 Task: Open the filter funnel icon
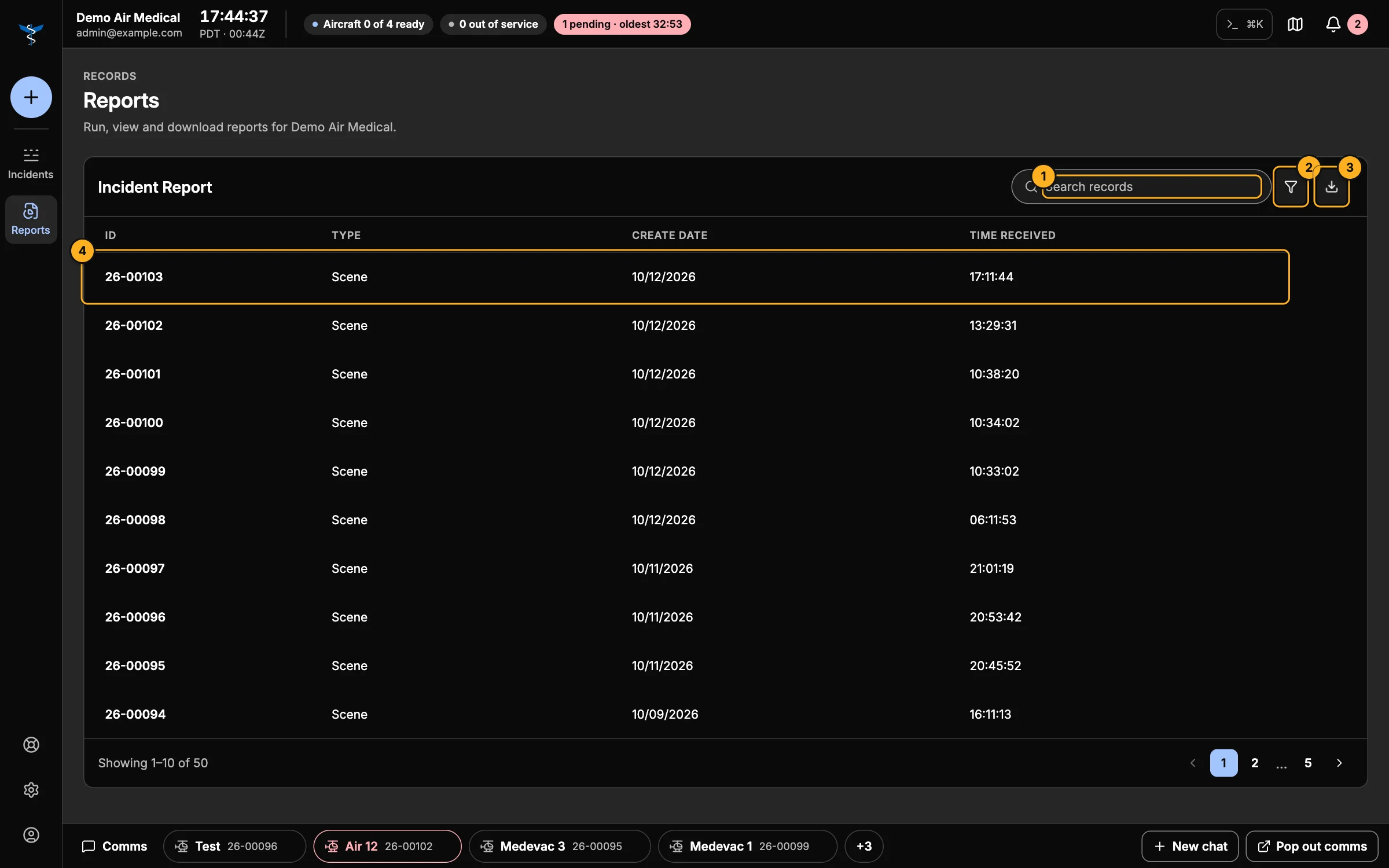[1291, 187]
